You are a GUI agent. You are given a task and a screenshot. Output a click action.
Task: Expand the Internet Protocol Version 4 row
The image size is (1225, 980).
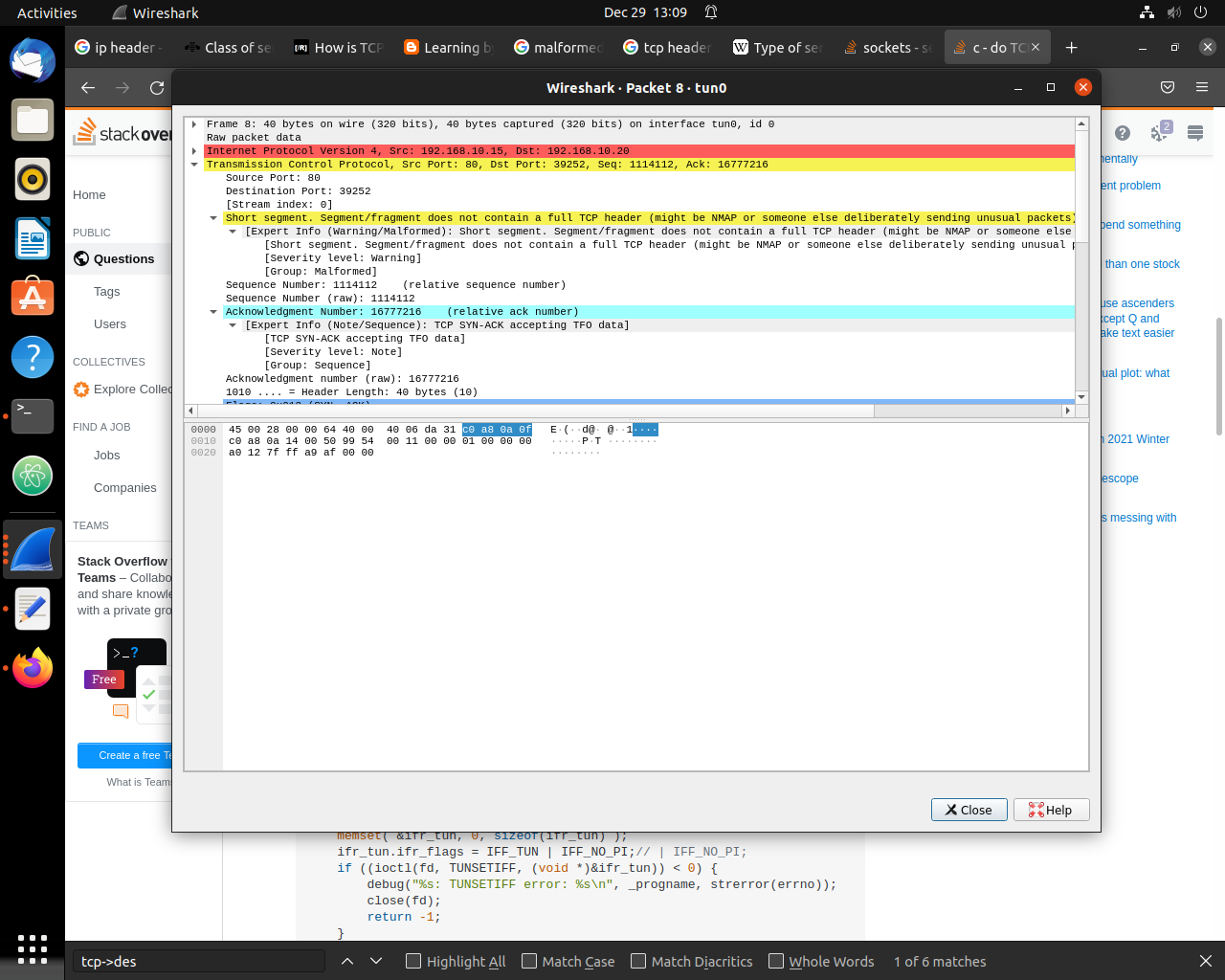(x=194, y=151)
